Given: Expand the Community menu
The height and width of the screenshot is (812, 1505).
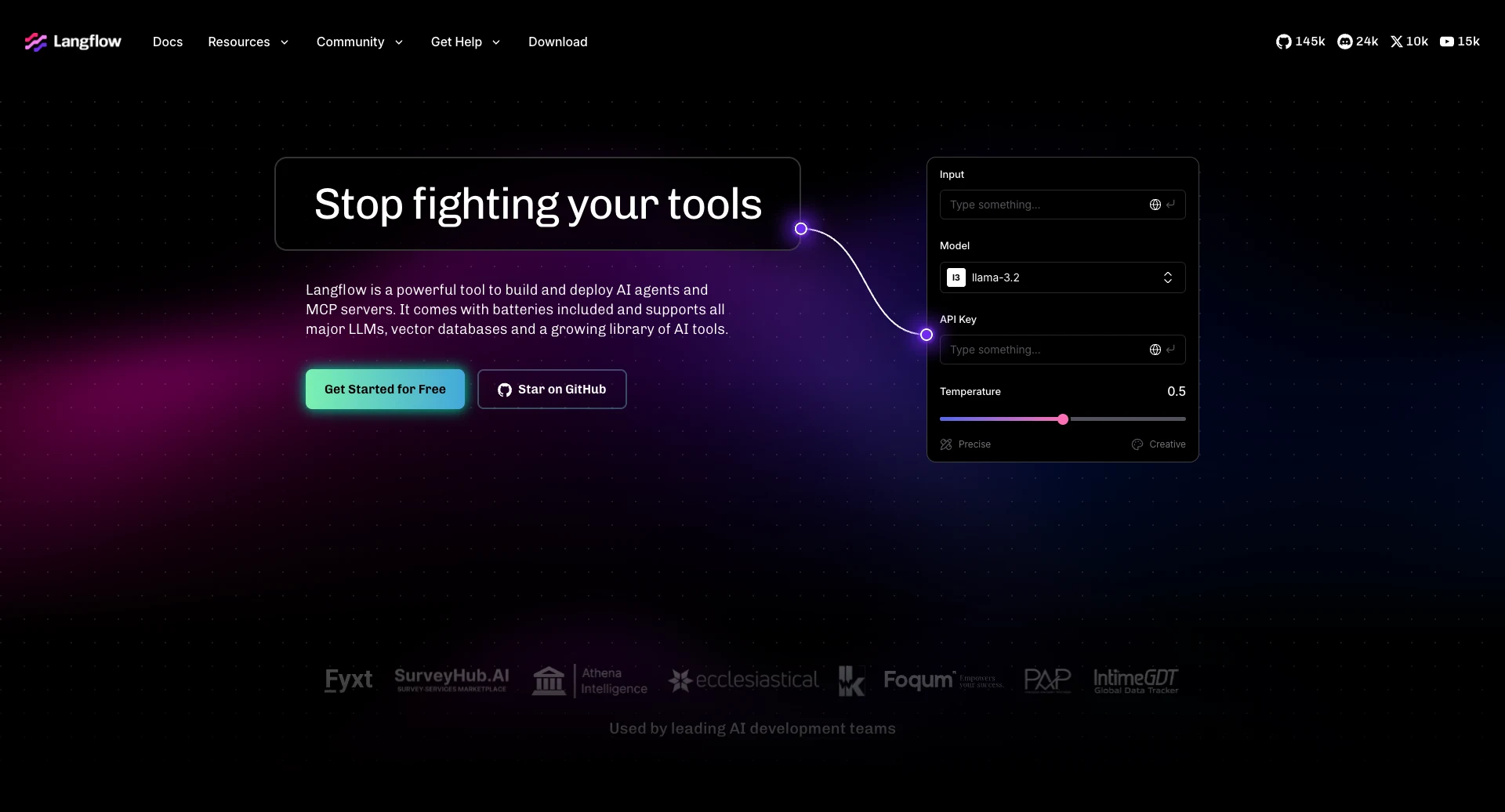Looking at the screenshot, I should pos(360,42).
